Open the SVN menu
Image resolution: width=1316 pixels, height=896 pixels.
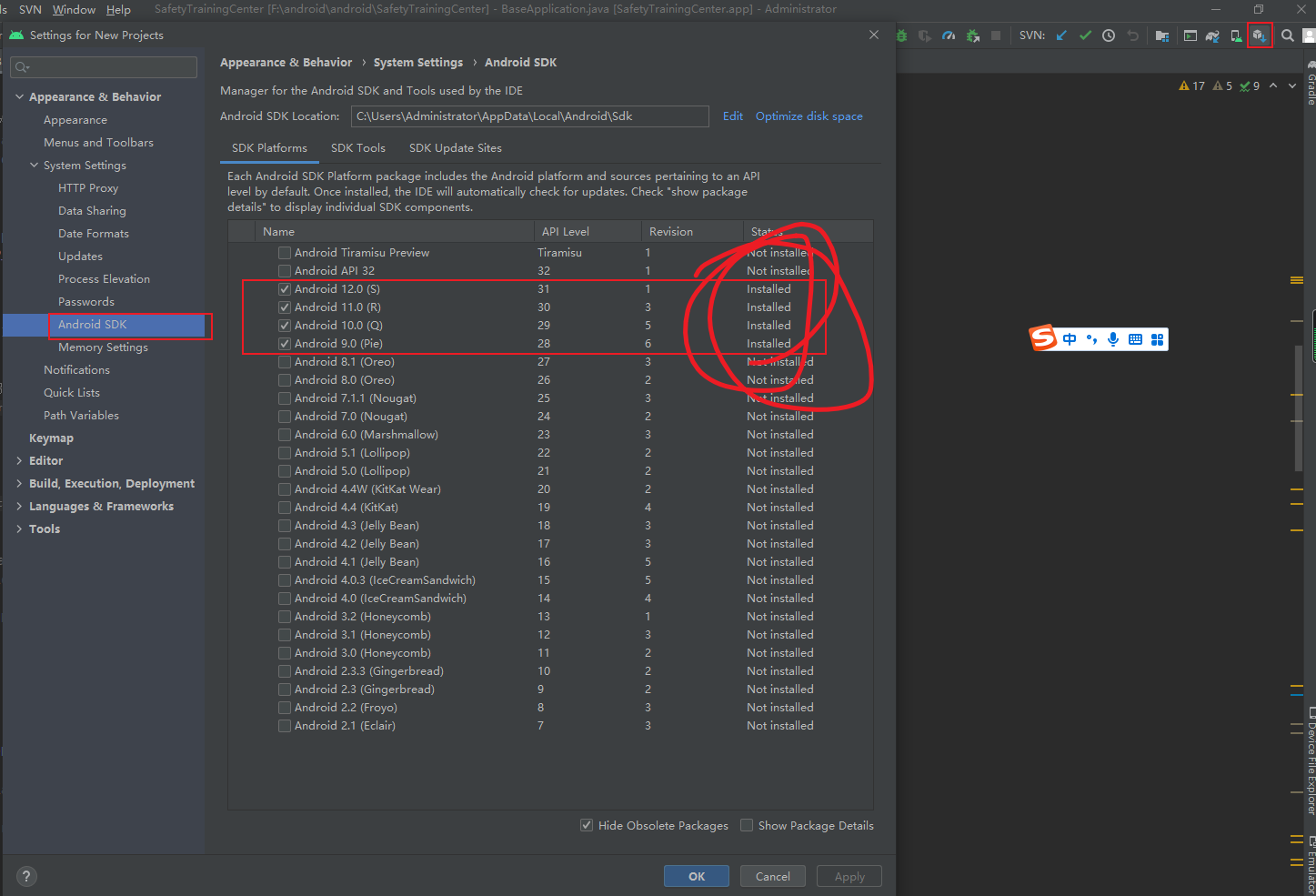[30, 9]
